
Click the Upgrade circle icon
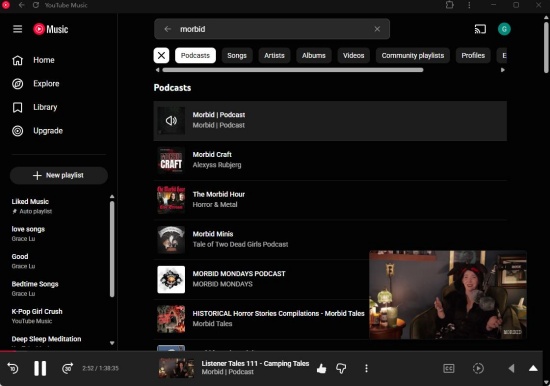coord(18,131)
